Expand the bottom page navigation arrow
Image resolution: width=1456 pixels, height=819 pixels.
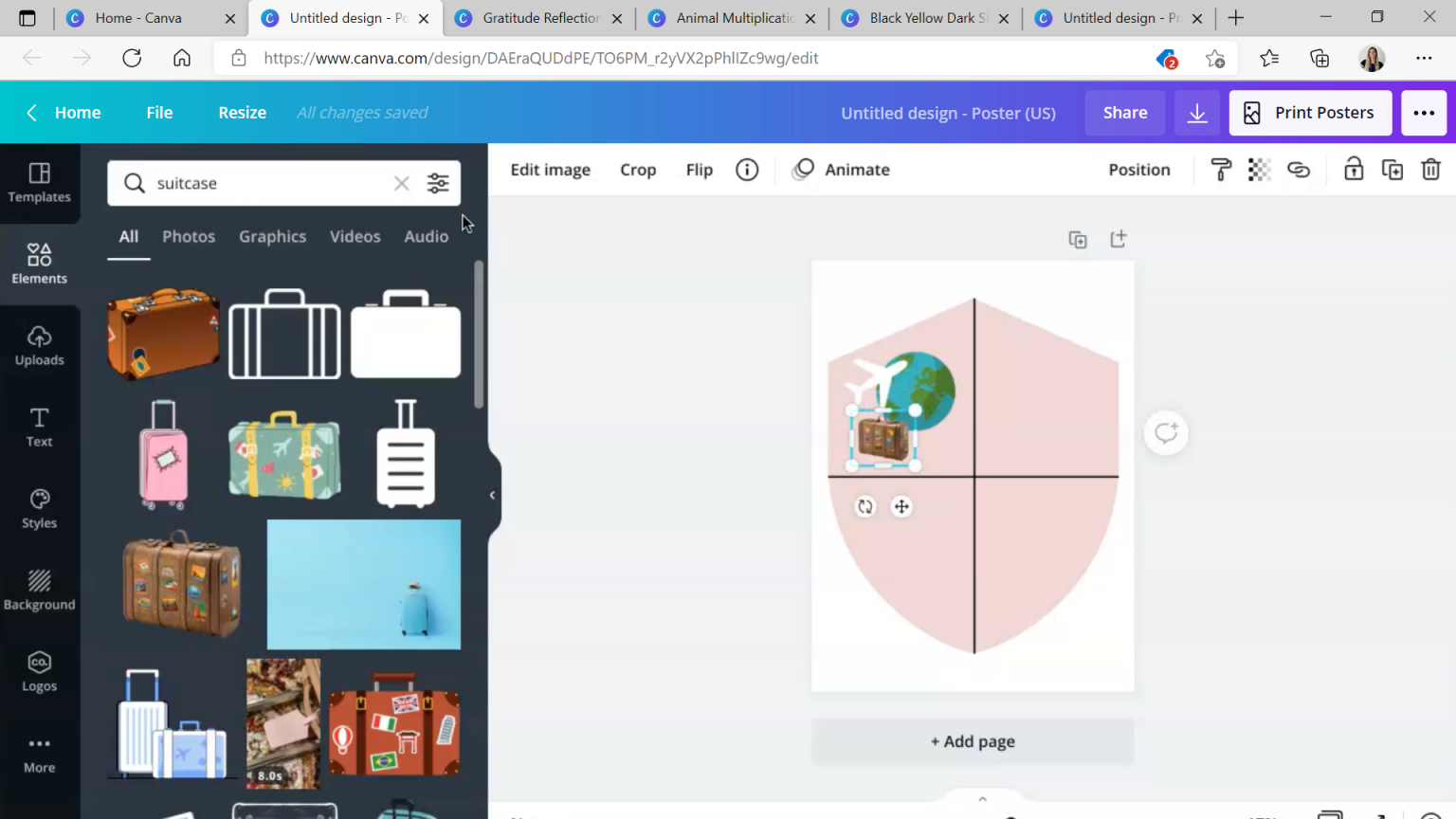(x=981, y=798)
